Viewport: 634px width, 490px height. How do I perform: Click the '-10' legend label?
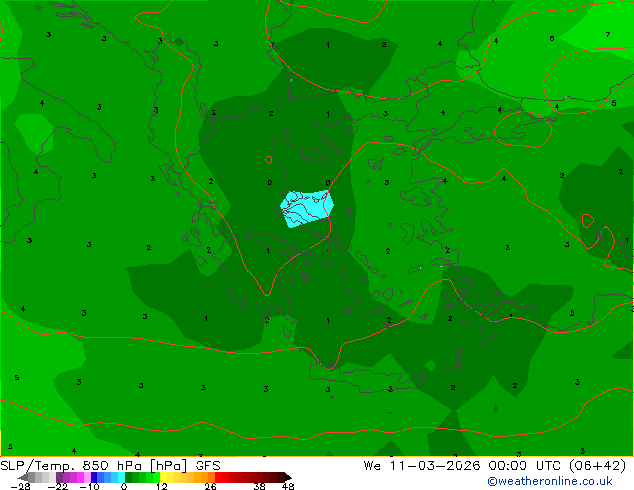(89, 486)
